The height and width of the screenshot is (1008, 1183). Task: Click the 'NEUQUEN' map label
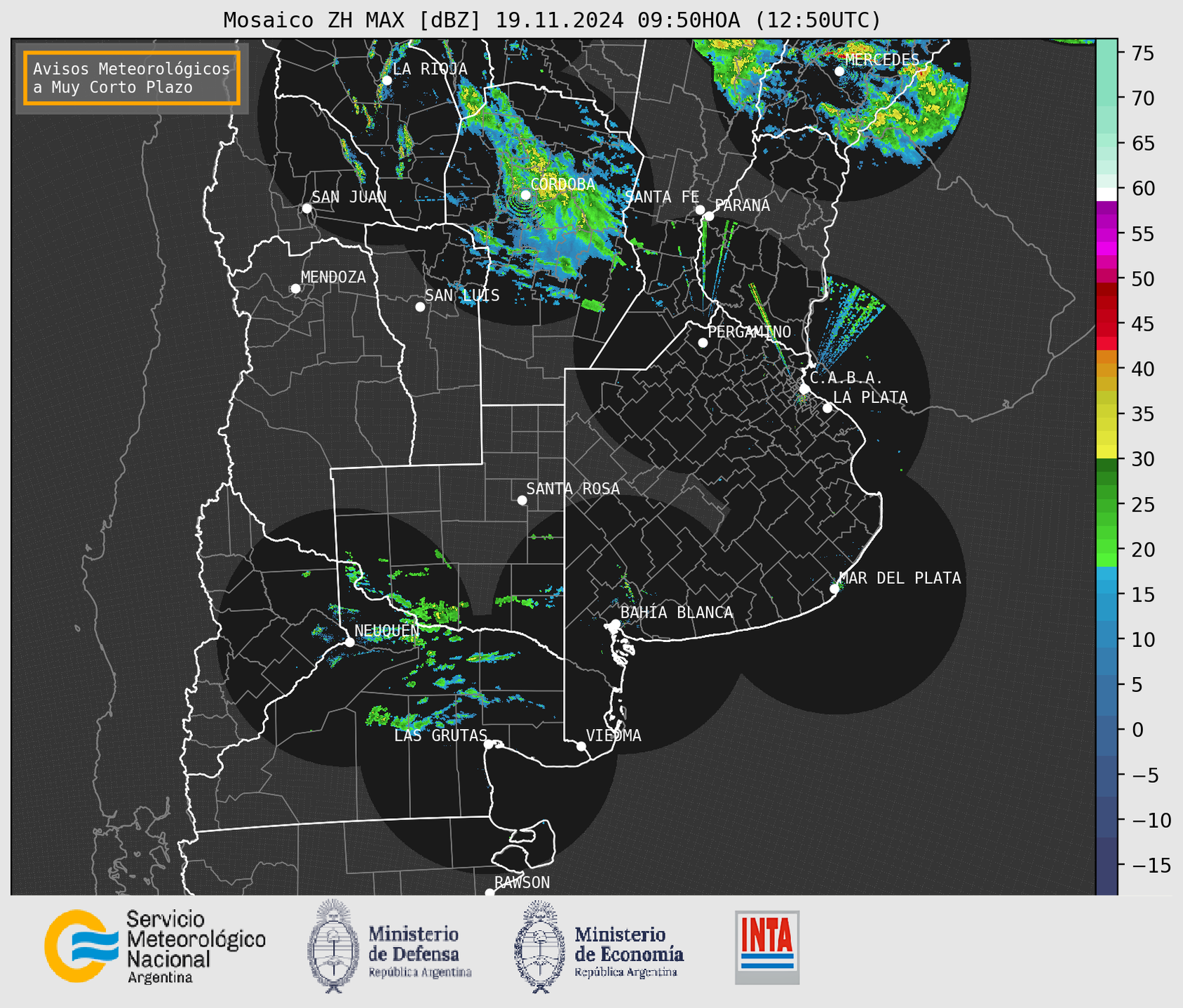386,631
